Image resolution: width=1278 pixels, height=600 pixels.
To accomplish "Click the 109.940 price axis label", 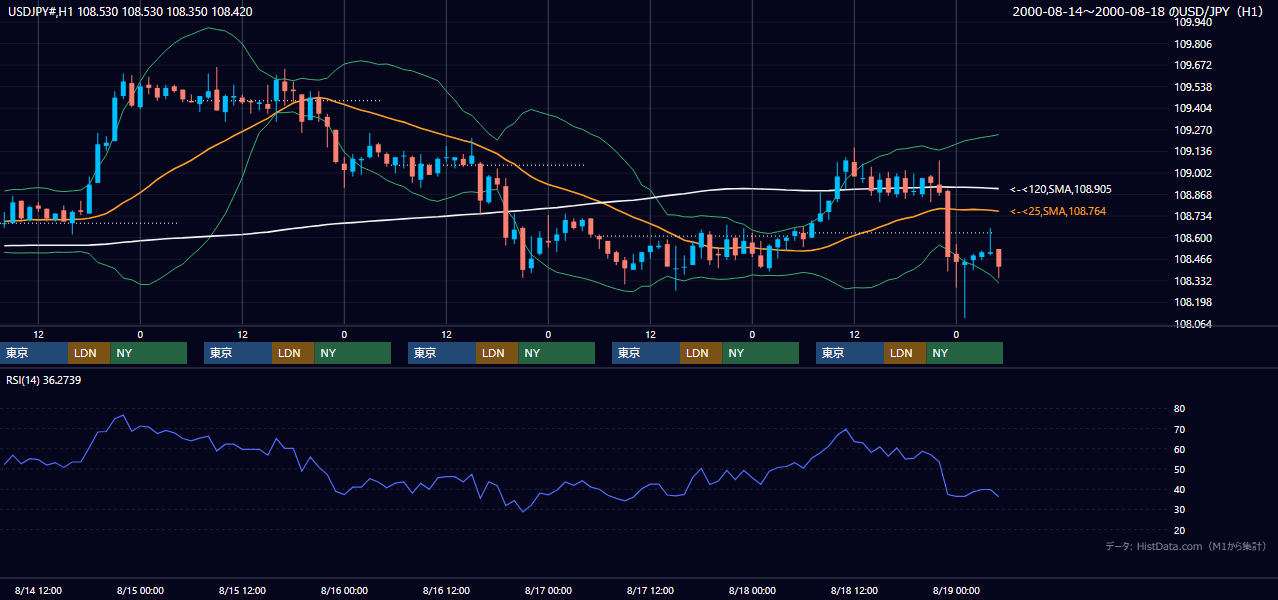I will [1194, 22].
